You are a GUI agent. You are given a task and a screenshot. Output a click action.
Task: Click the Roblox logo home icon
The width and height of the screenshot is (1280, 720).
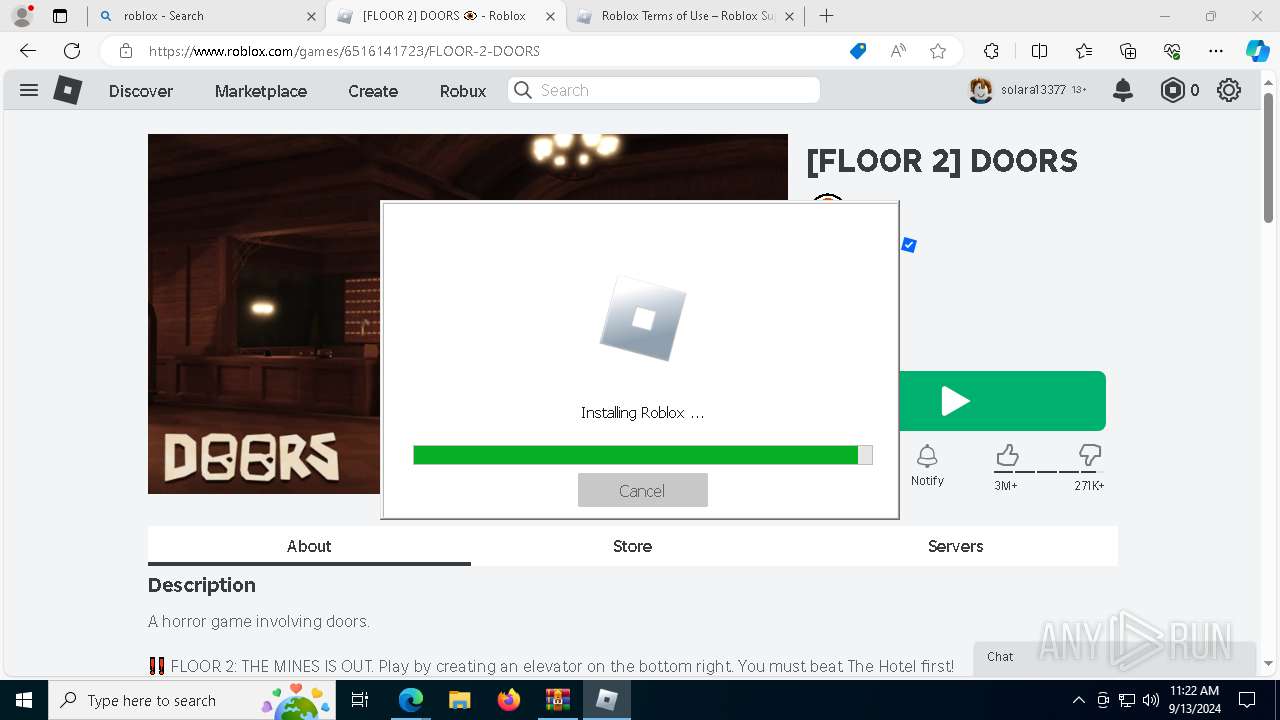(68, 90)
